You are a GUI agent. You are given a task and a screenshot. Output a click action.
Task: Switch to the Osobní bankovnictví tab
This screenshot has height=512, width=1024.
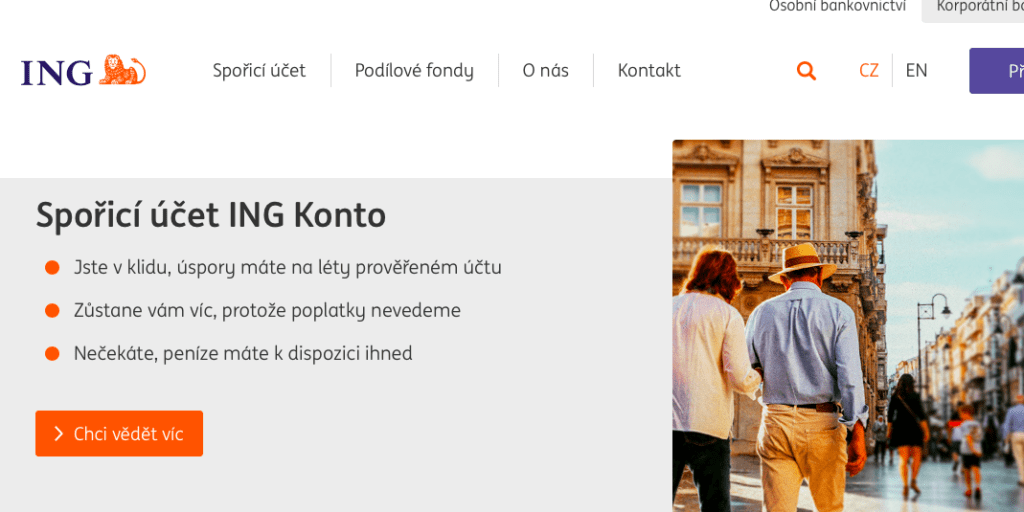837,7
